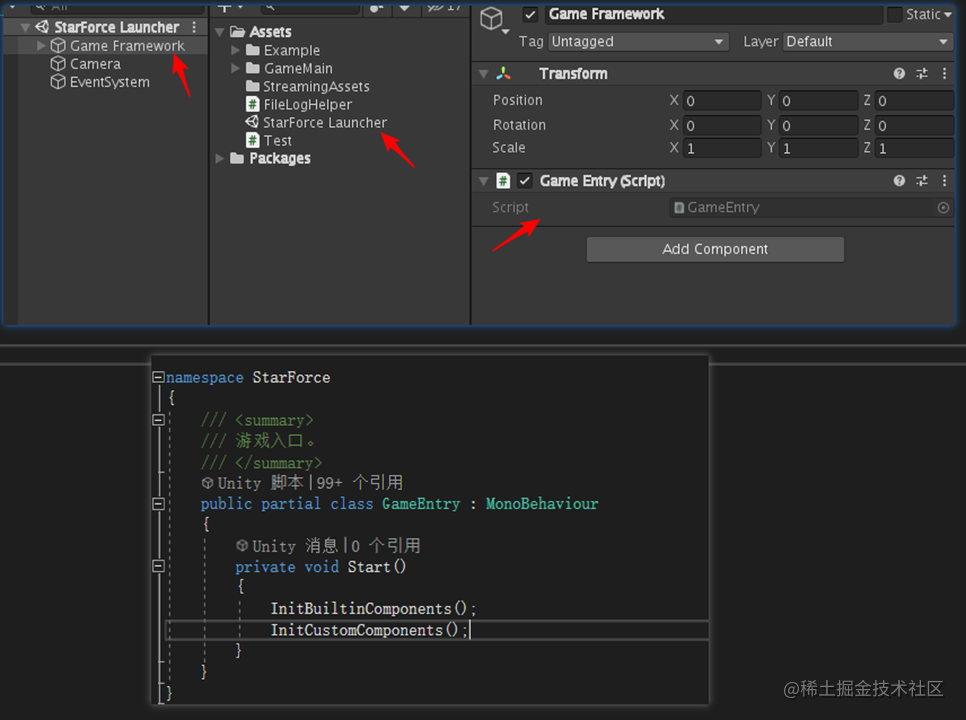Open StarForce Launcher scene options menu

coord(194,27)
